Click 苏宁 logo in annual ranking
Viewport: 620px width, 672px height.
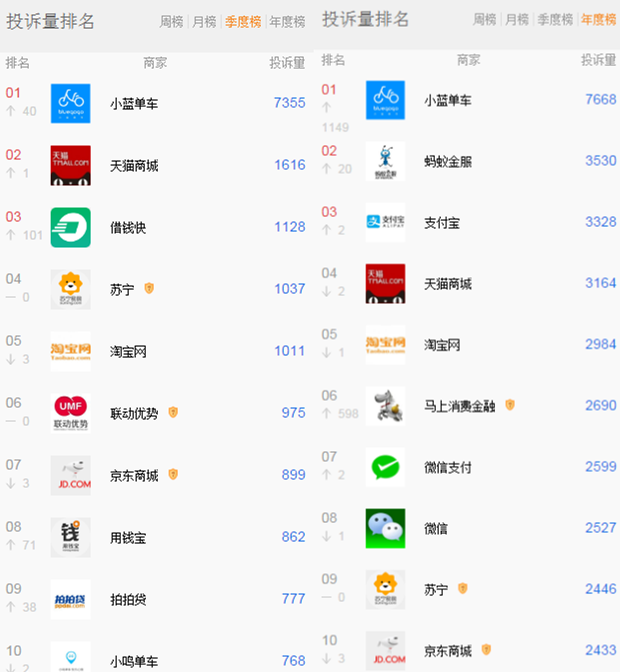pos(385,590)
